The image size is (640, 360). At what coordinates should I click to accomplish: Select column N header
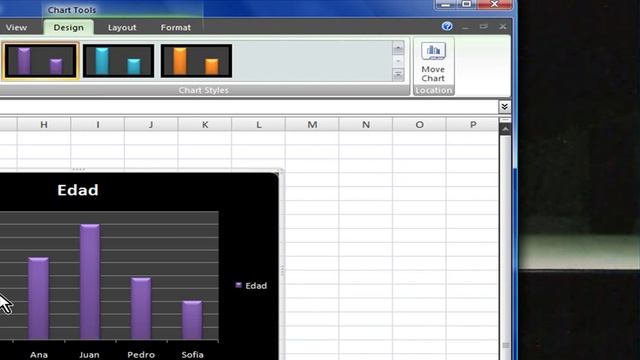coord(366,124)
